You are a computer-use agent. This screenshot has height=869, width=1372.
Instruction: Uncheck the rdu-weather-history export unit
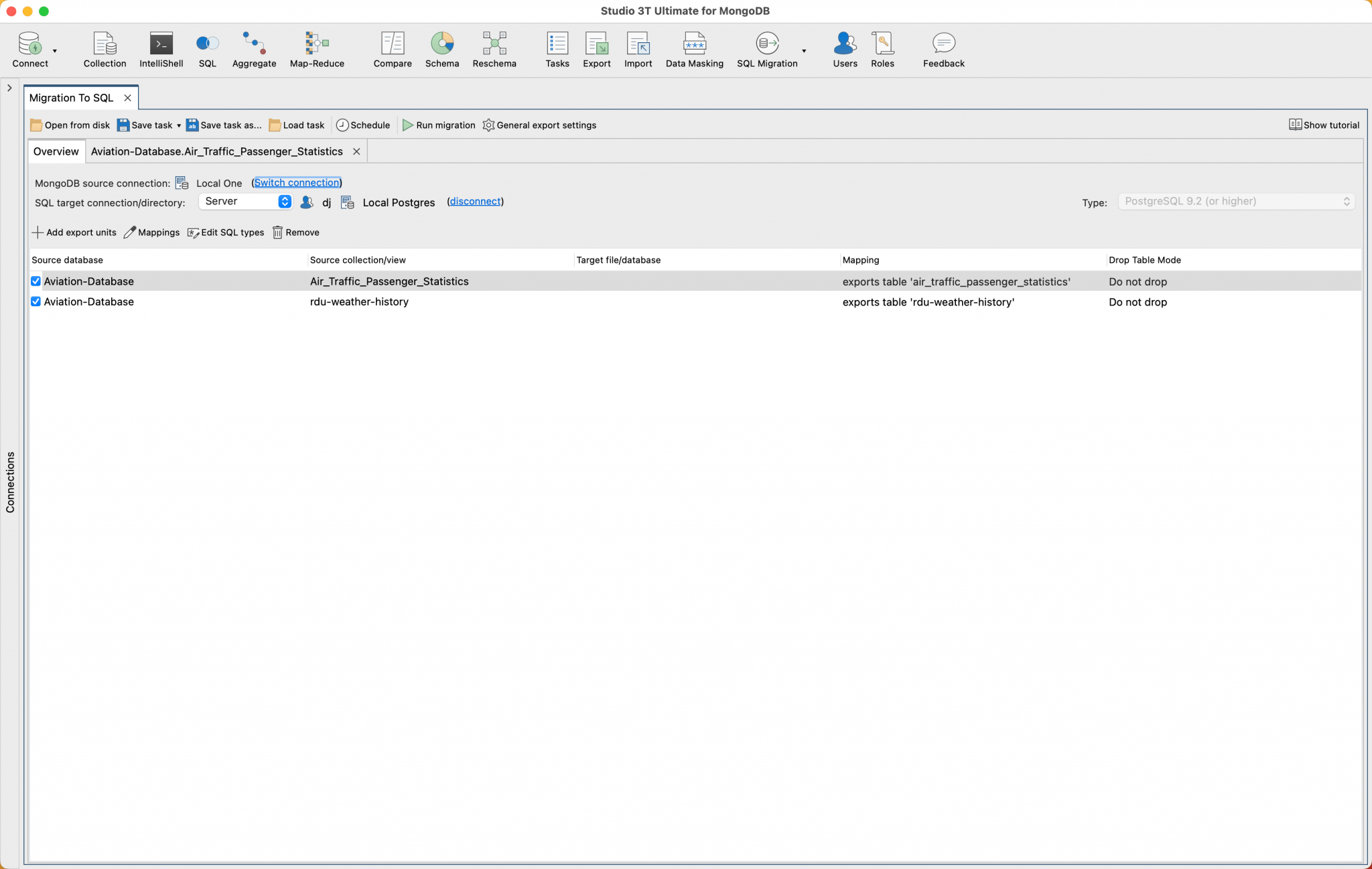(x=36, y=302)
